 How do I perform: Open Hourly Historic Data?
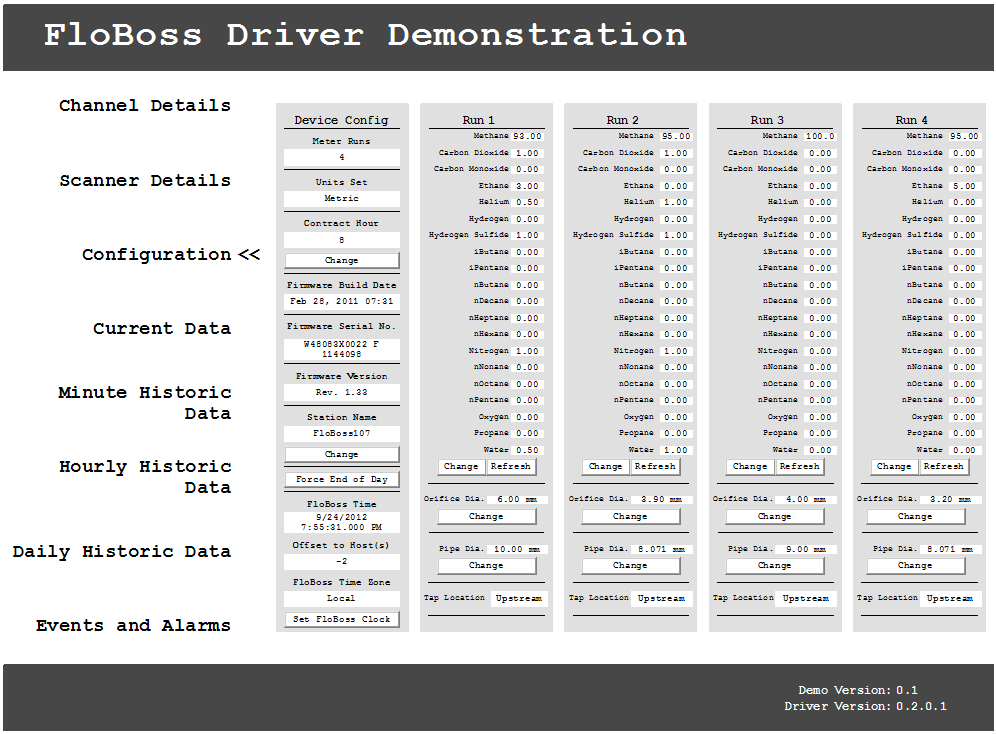[145, 477]
